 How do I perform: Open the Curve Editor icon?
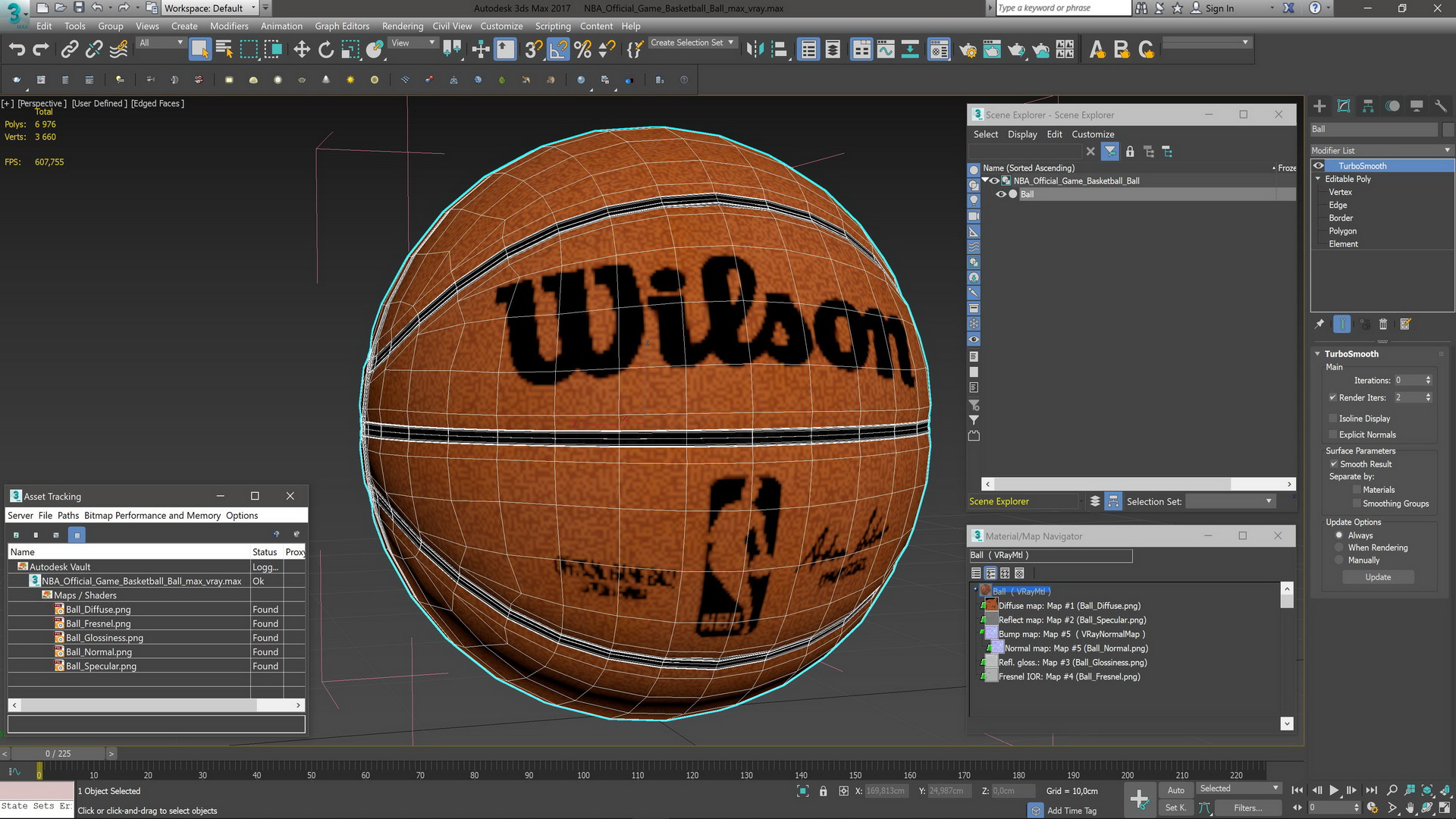(x=886, y=50)
